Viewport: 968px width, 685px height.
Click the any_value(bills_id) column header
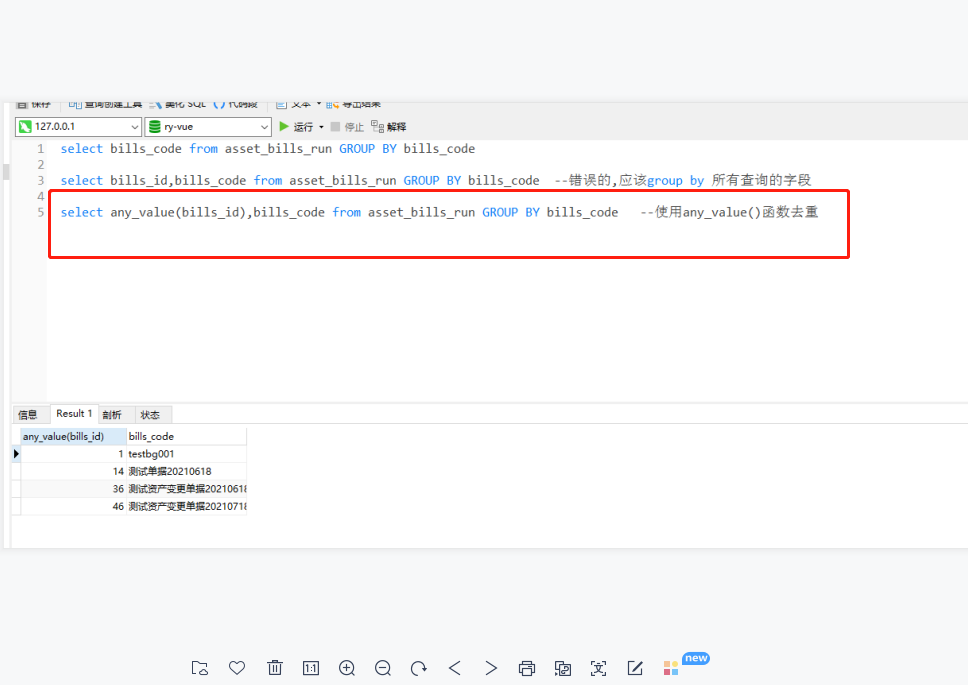click(73, 436)
